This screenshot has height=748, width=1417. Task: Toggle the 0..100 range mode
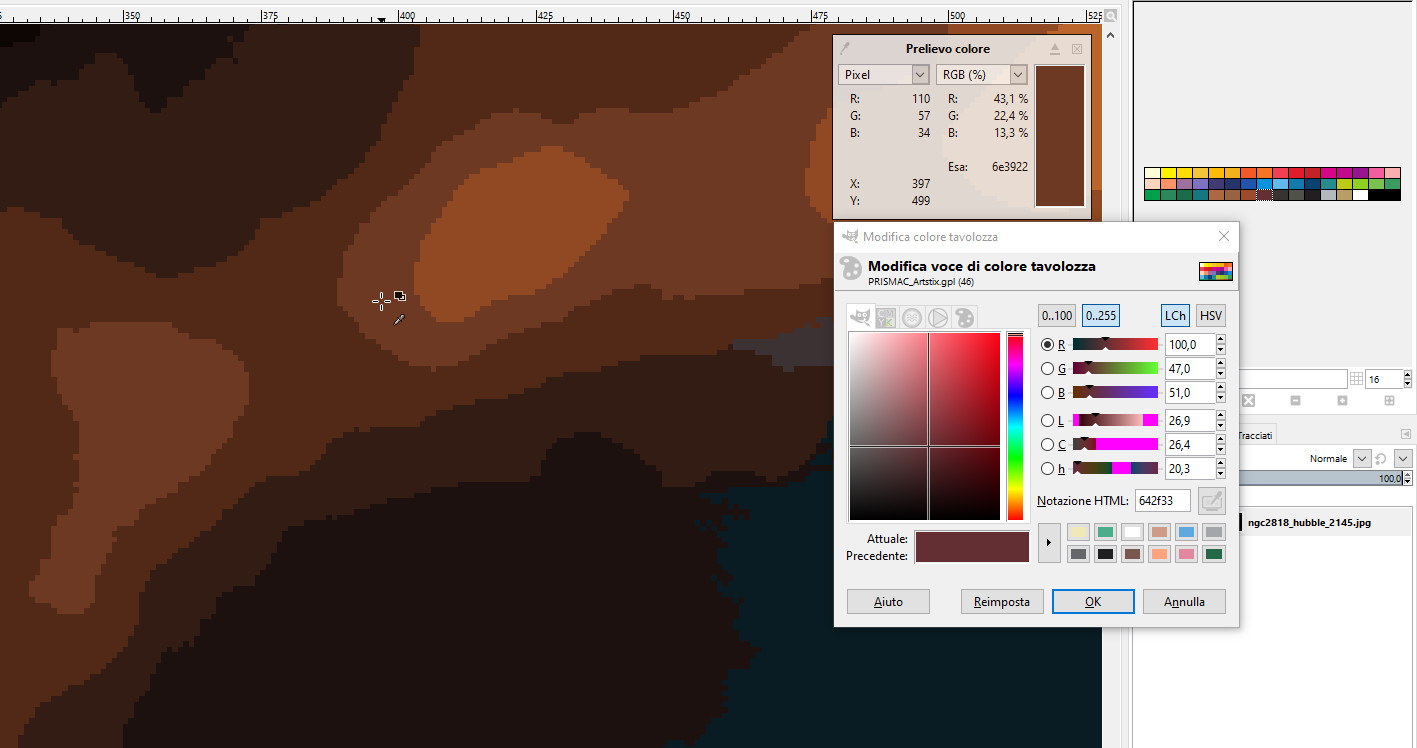(x=1057, y=315)
